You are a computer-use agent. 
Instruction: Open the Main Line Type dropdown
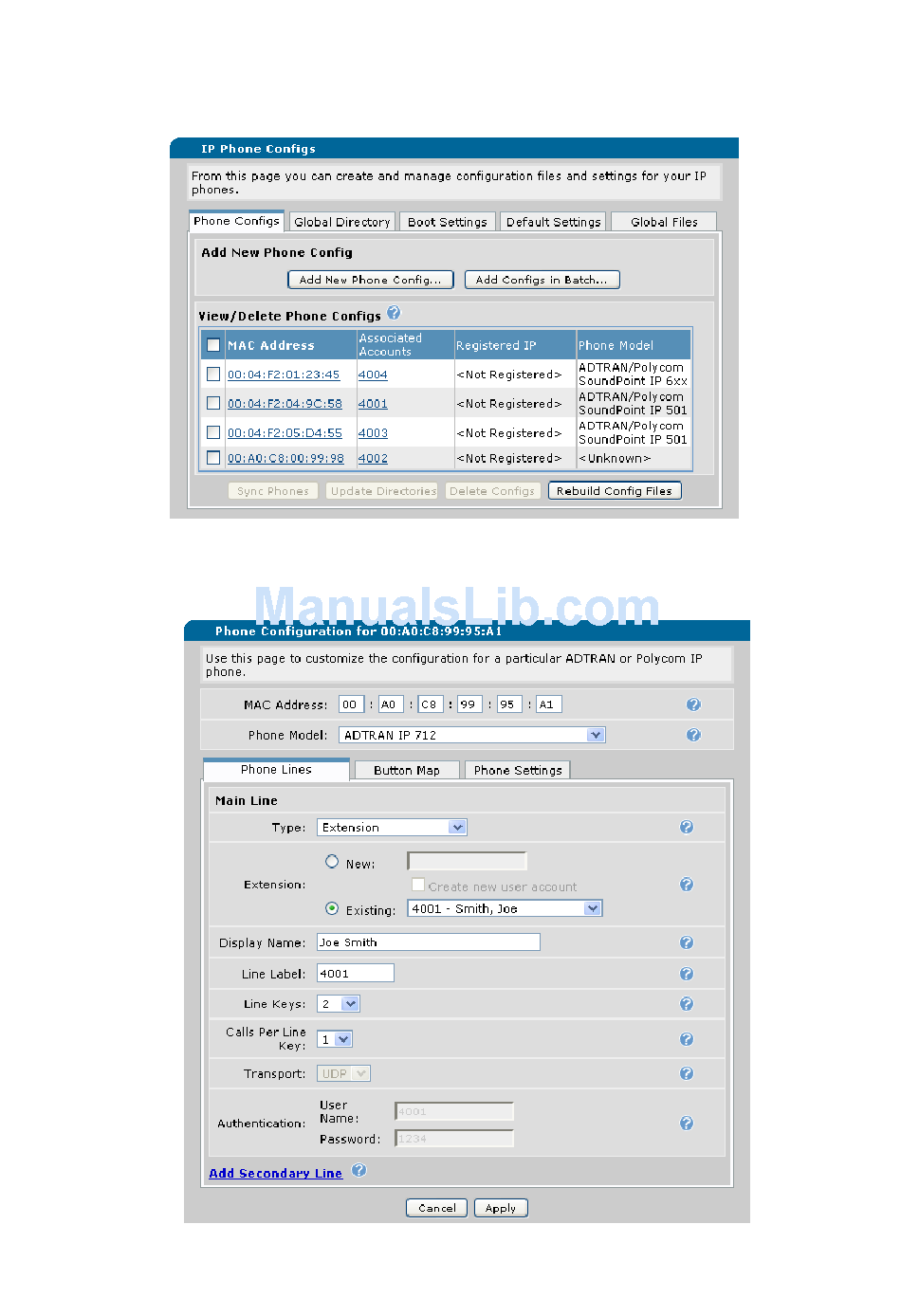pos(392,827)
